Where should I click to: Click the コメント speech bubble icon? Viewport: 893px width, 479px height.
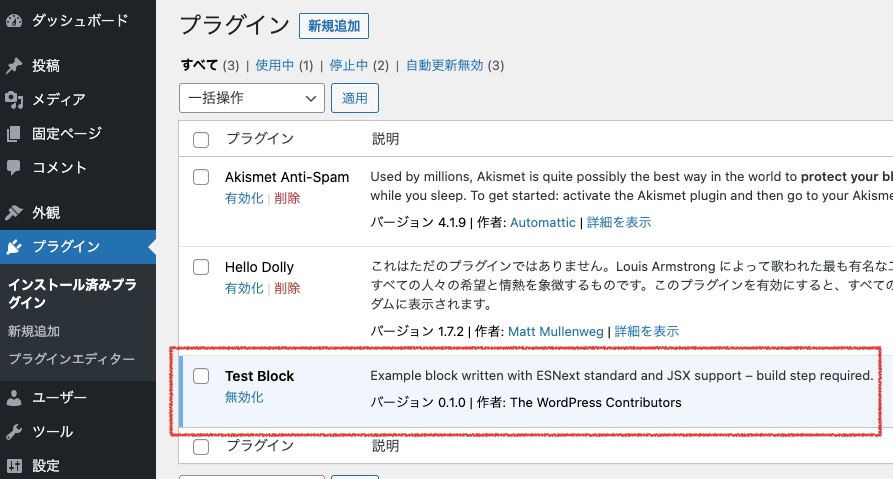14,167
